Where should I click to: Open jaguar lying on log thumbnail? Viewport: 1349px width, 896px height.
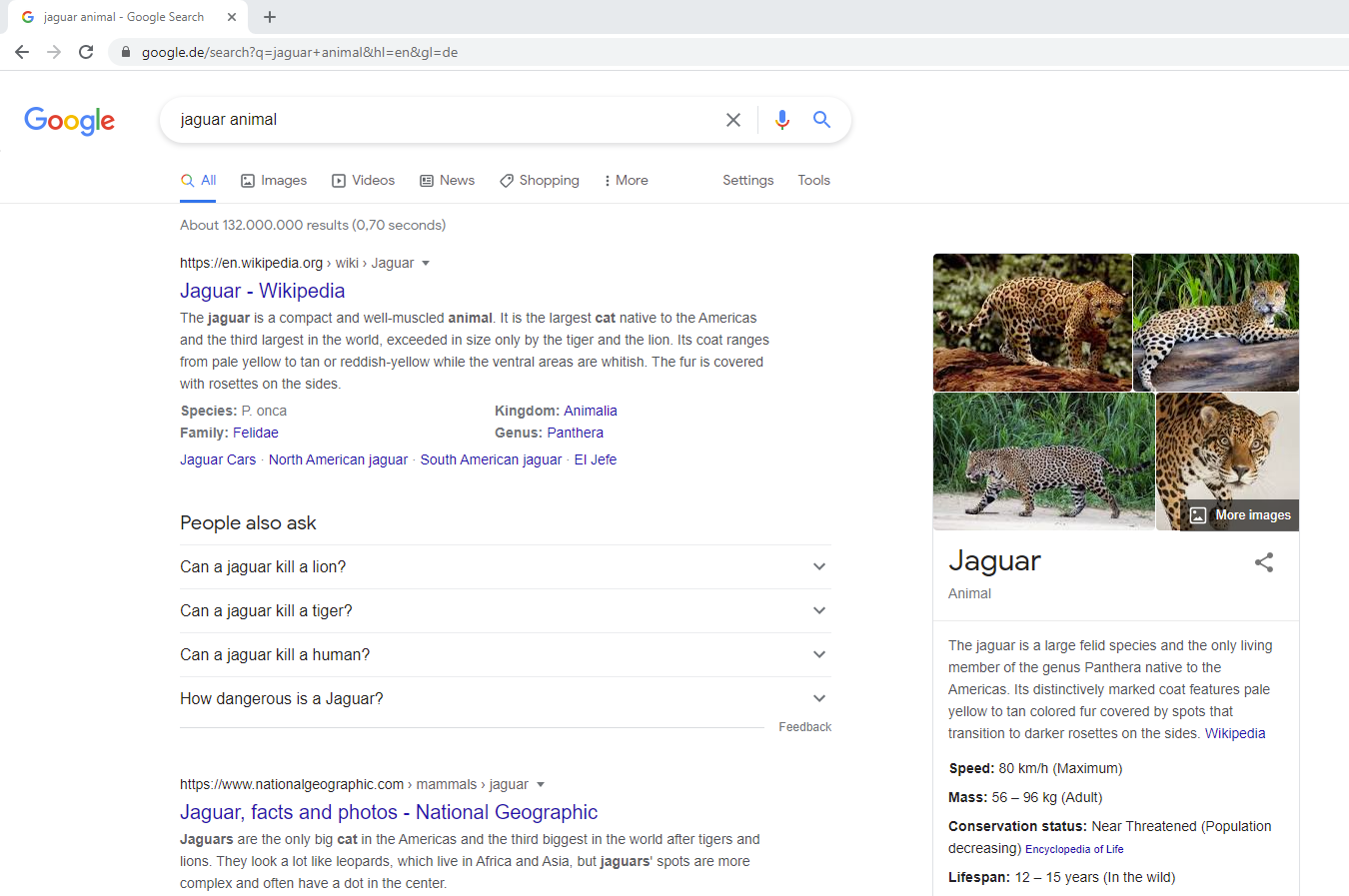[x=1216, y=323]
